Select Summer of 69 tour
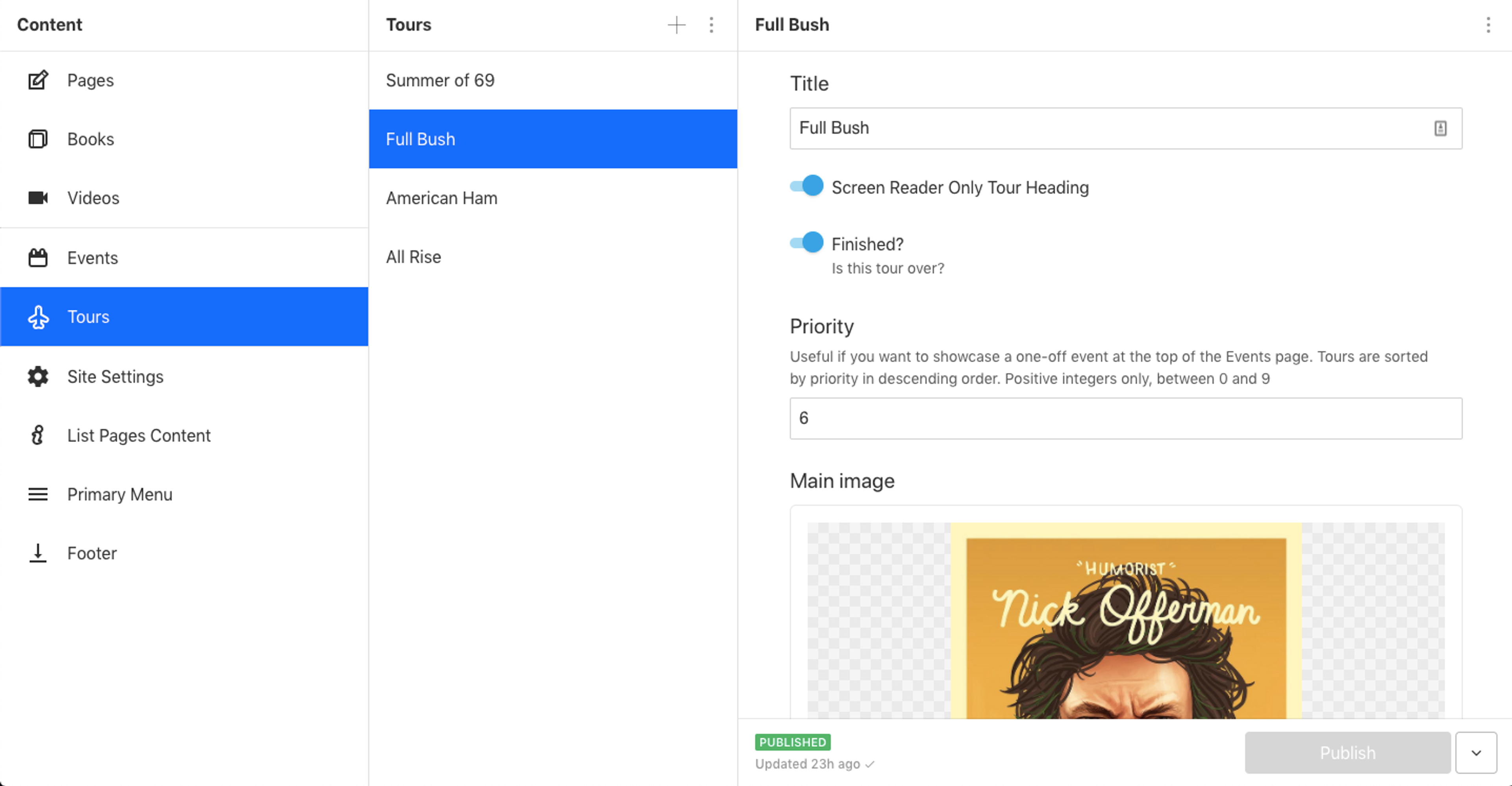The image size is (1512, 786). coord(440,80)
